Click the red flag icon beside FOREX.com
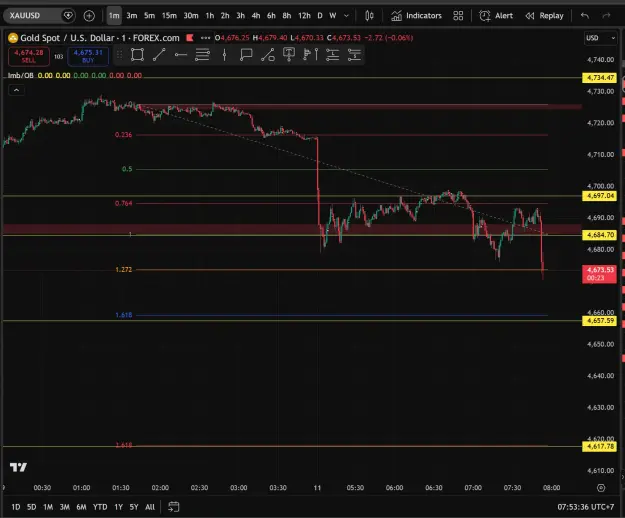The height and width of the screenshot is (518, 625). [190, 38]
